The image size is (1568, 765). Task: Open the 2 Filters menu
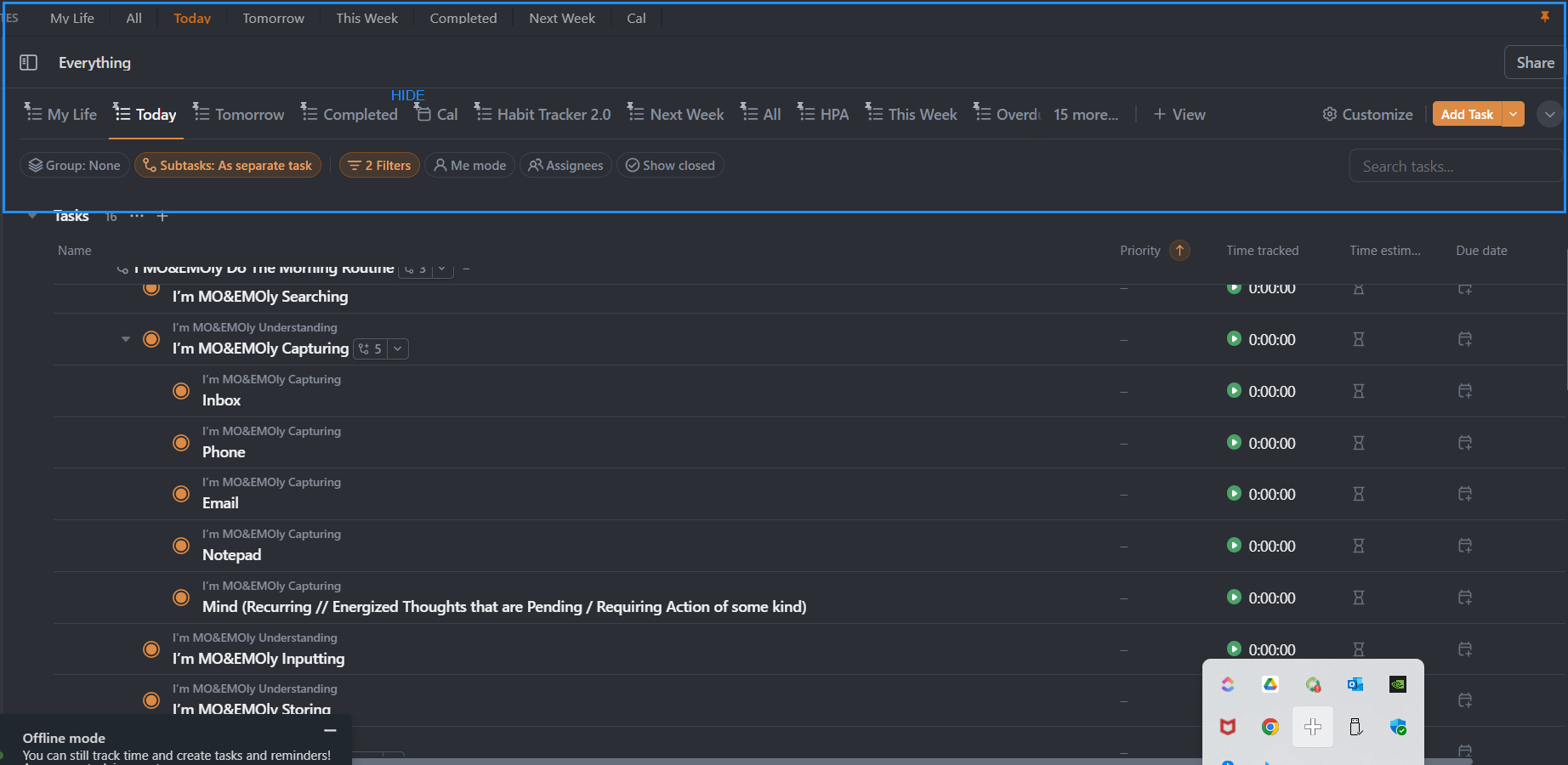pos(379,165)
